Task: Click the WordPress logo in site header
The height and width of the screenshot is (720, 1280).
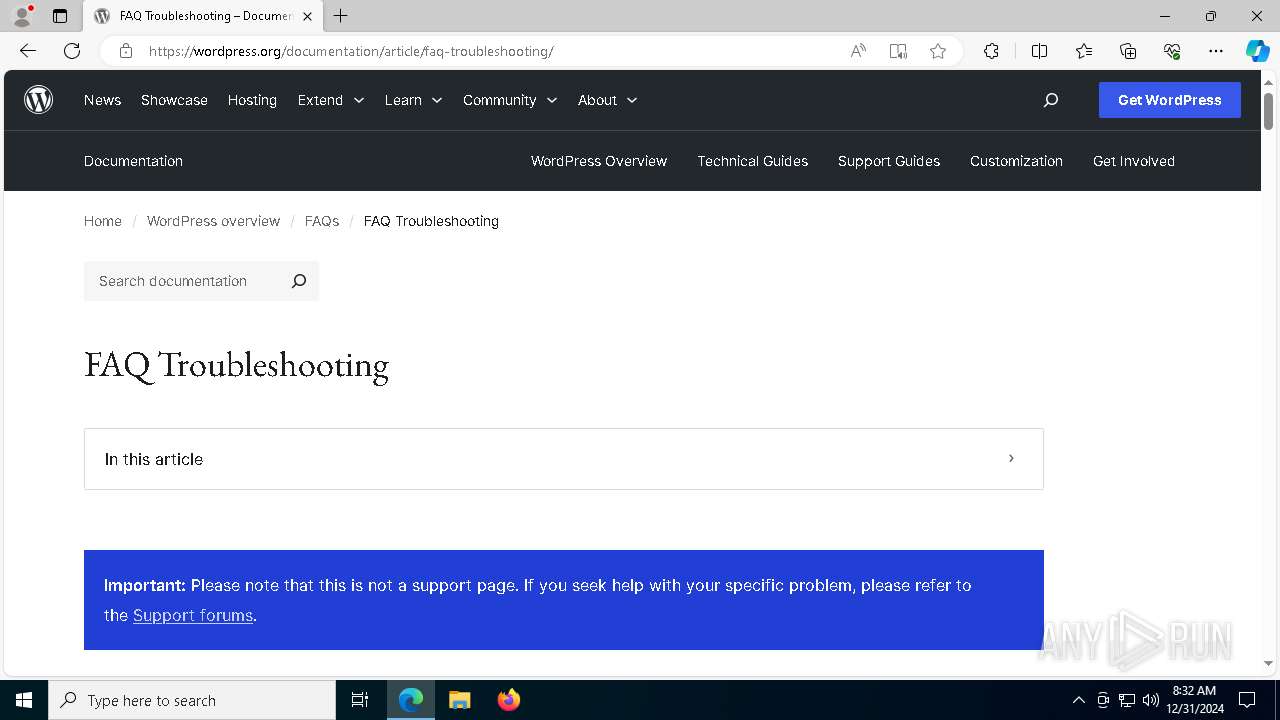Action: point(38,100)
